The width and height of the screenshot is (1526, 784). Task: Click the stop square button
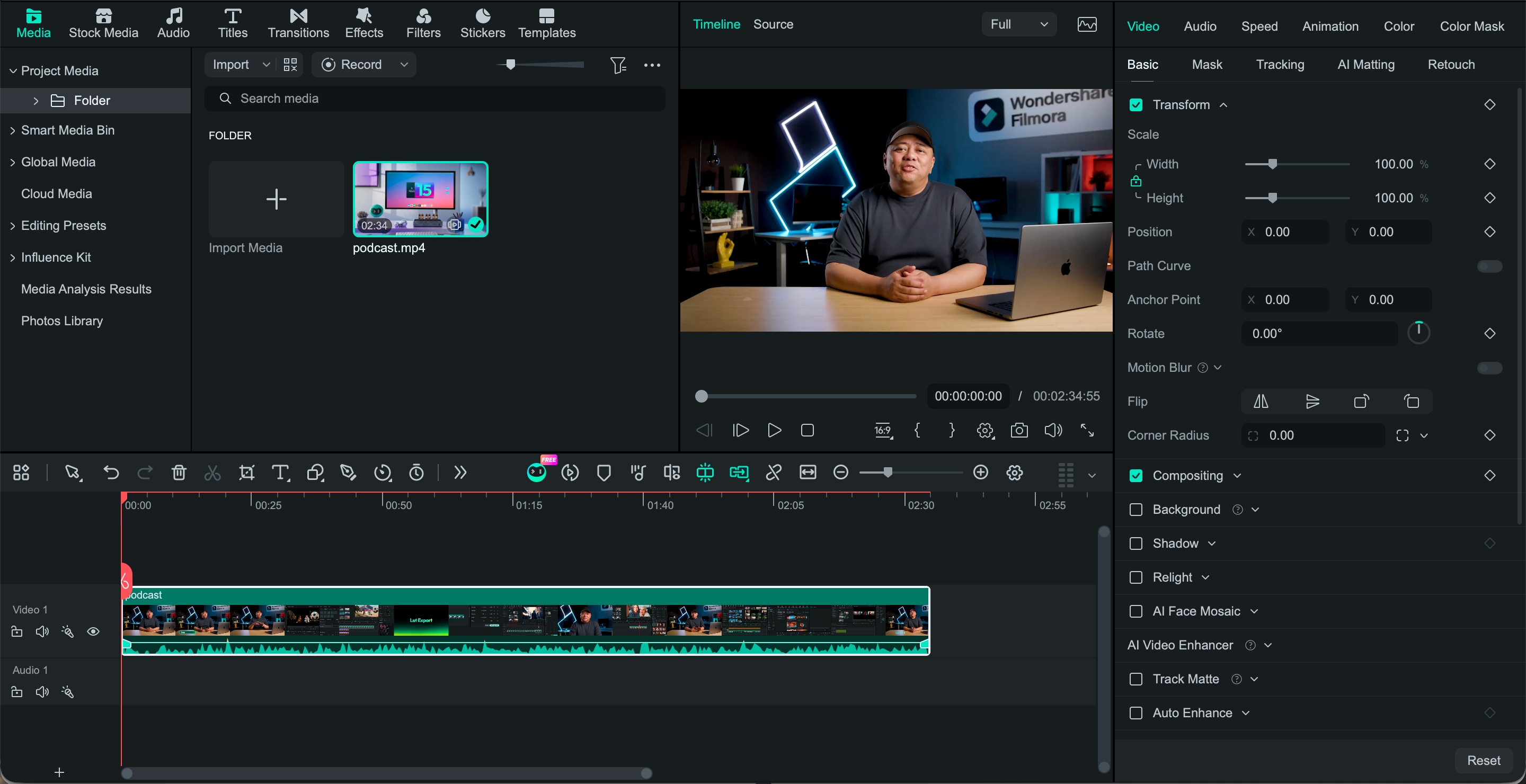tap(808, 431)
